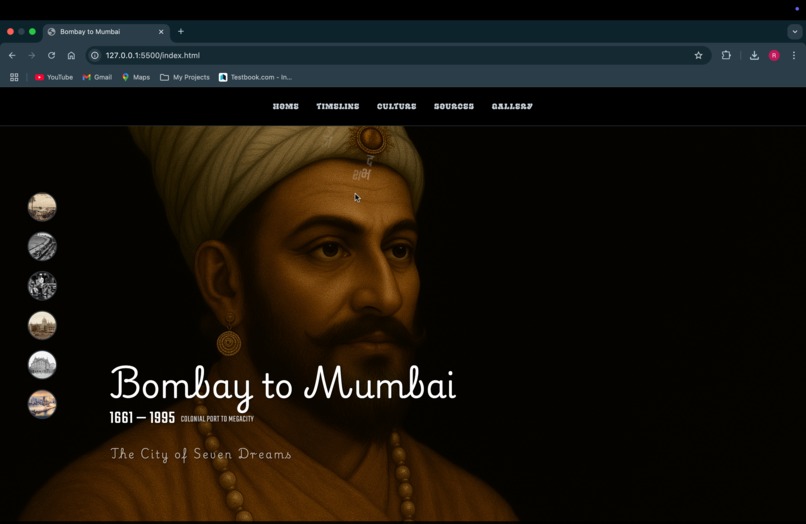The width and height of the screenshot is (806, 524).
Task: View site information icon in address bar
Action: click(95, 56)
